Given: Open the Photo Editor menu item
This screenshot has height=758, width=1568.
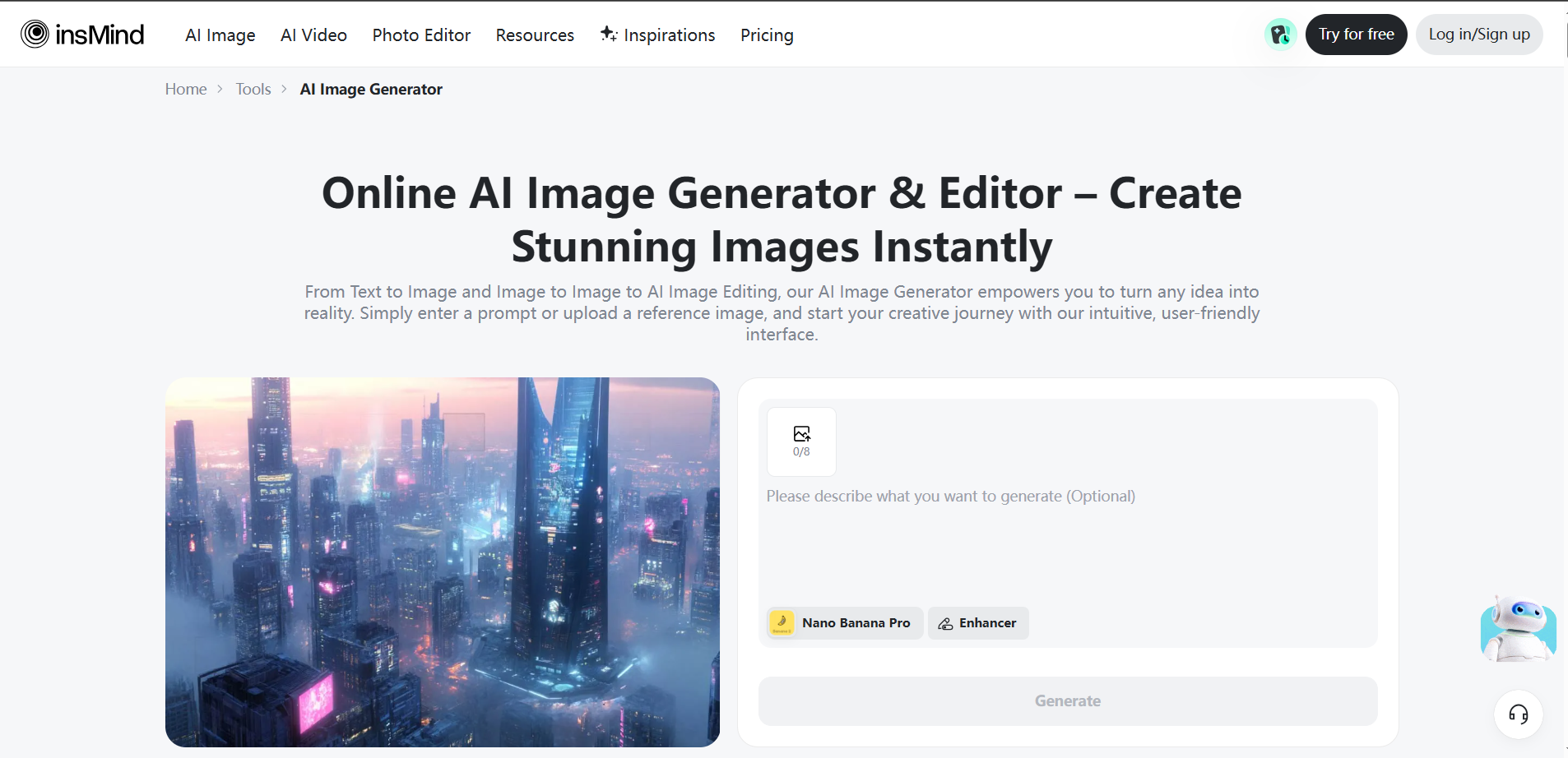Looking at the screenshot, I should click(421, 35).
